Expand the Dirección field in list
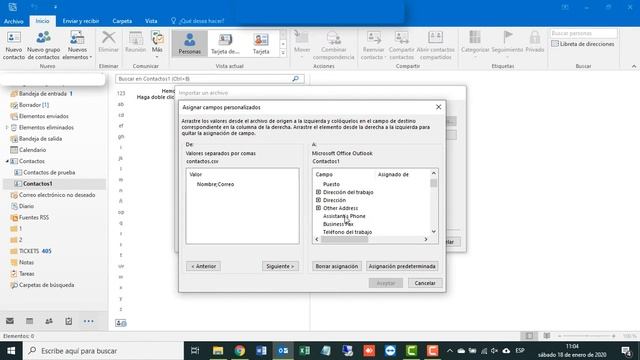The width and height of the screenshot is (640, 360). pos(318,200)
